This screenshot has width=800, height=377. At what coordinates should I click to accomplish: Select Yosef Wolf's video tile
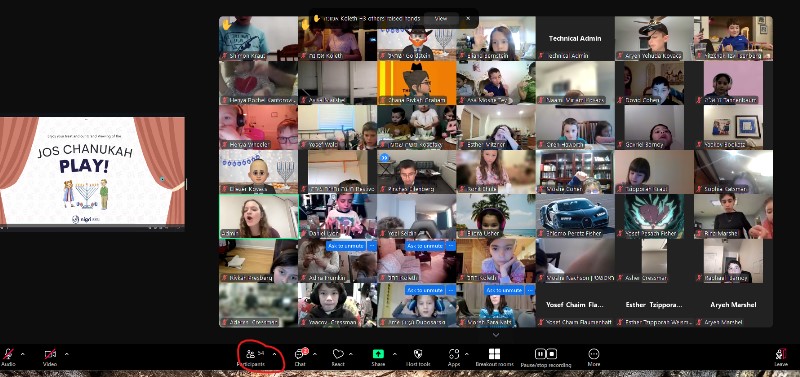338,128
